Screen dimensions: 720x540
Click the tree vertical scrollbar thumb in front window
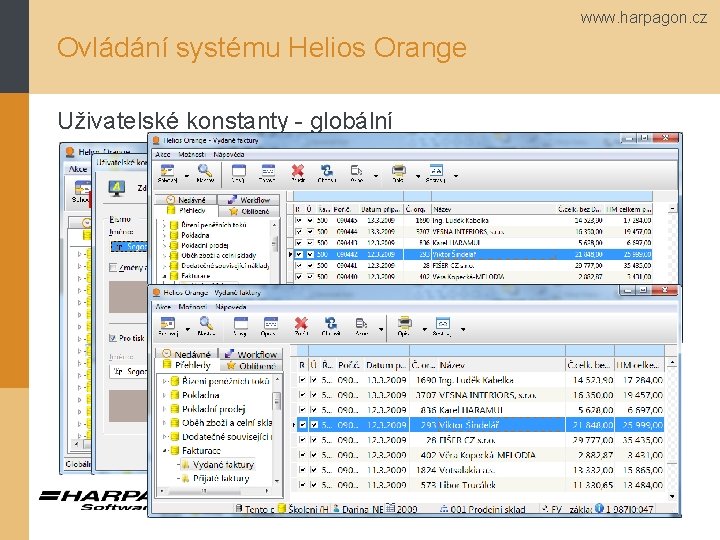coord(277,400)
